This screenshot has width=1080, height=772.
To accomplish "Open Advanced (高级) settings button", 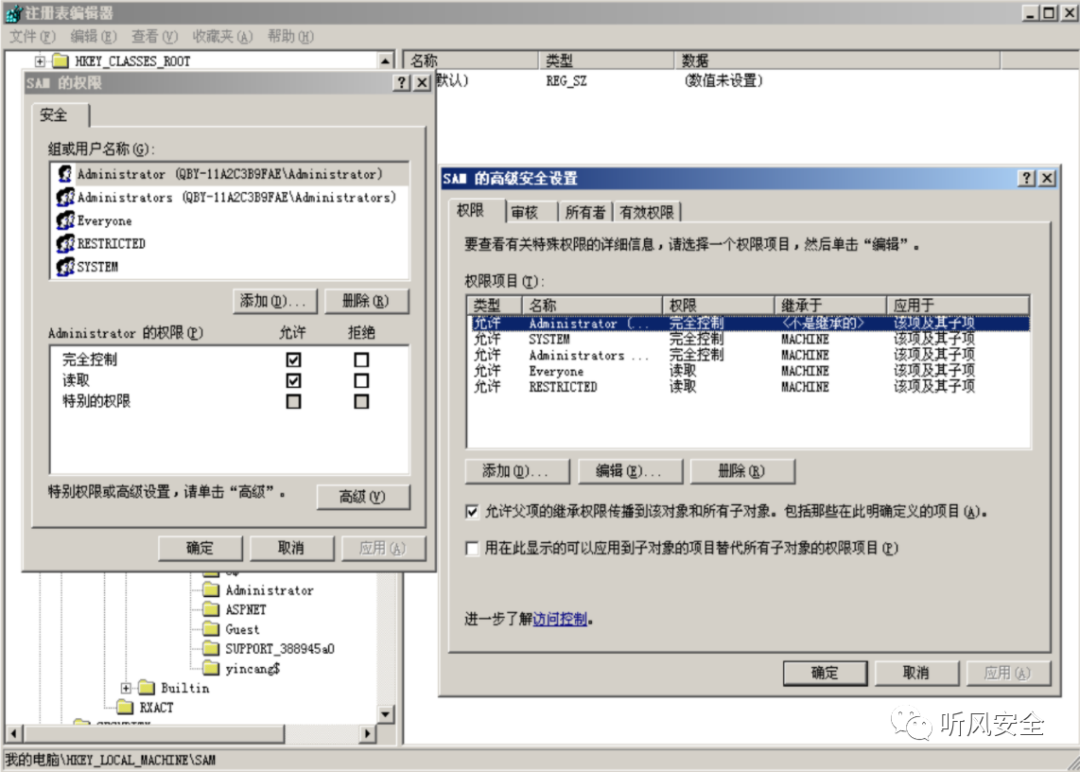I will point(363,497).
